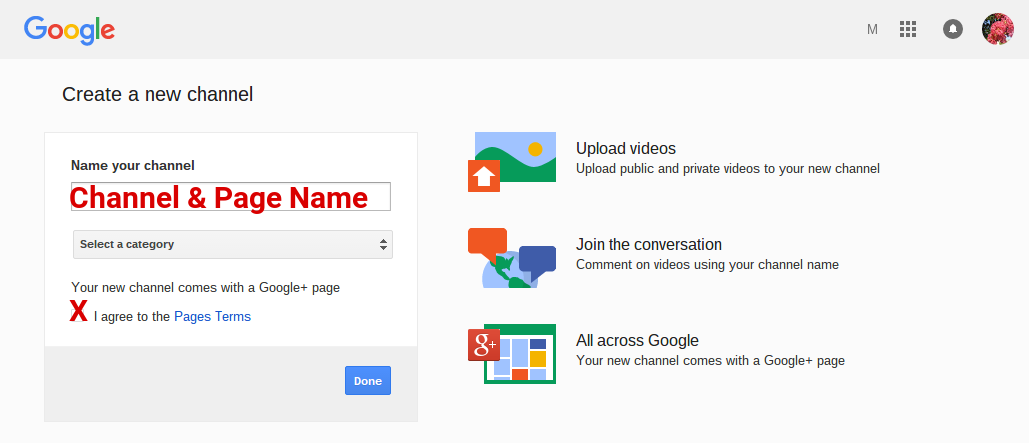Click the Done button
The image size is (1029, 443).
368,381
